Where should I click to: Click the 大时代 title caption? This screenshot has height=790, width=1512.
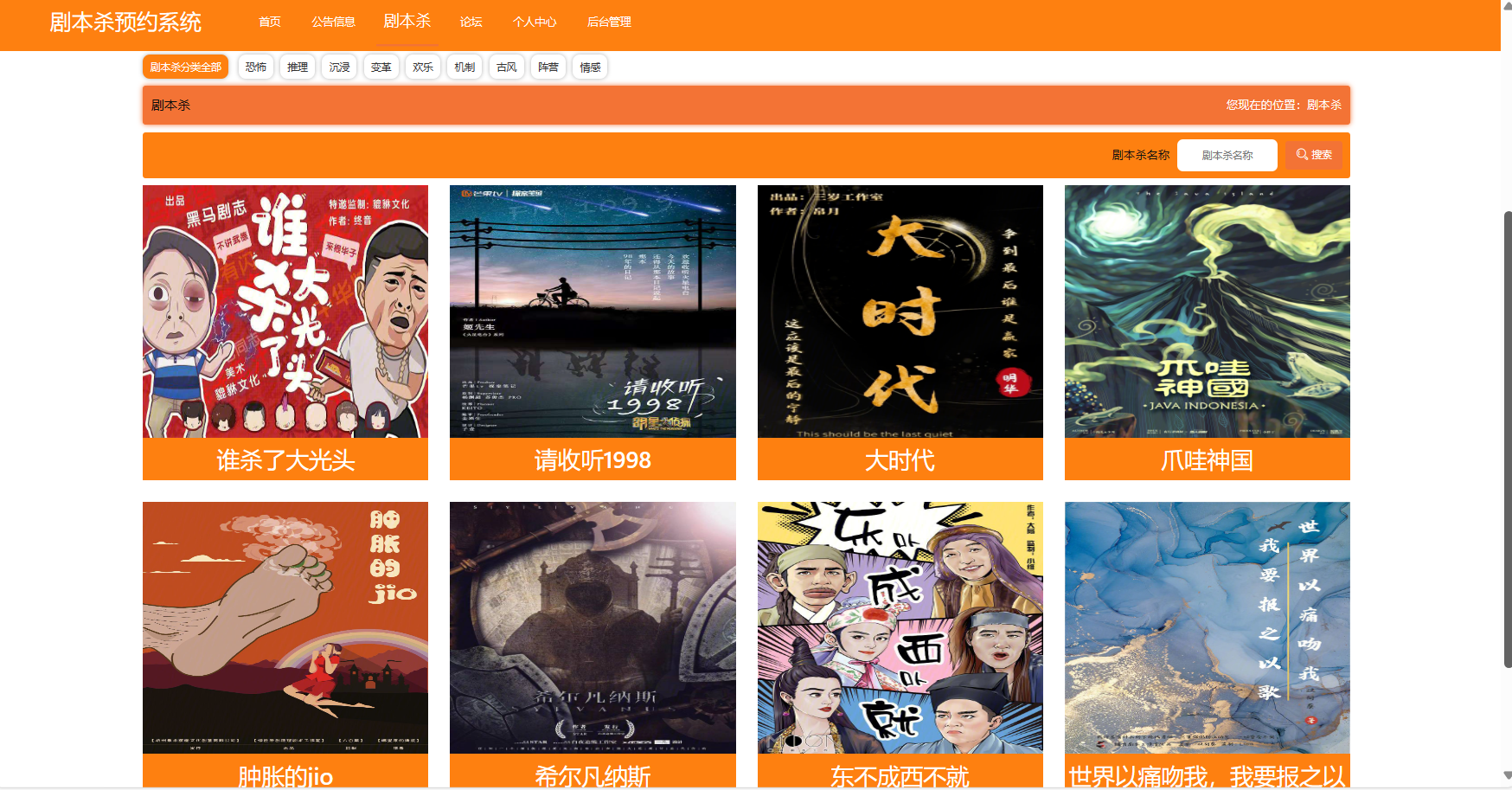click(x=900, y=459)
